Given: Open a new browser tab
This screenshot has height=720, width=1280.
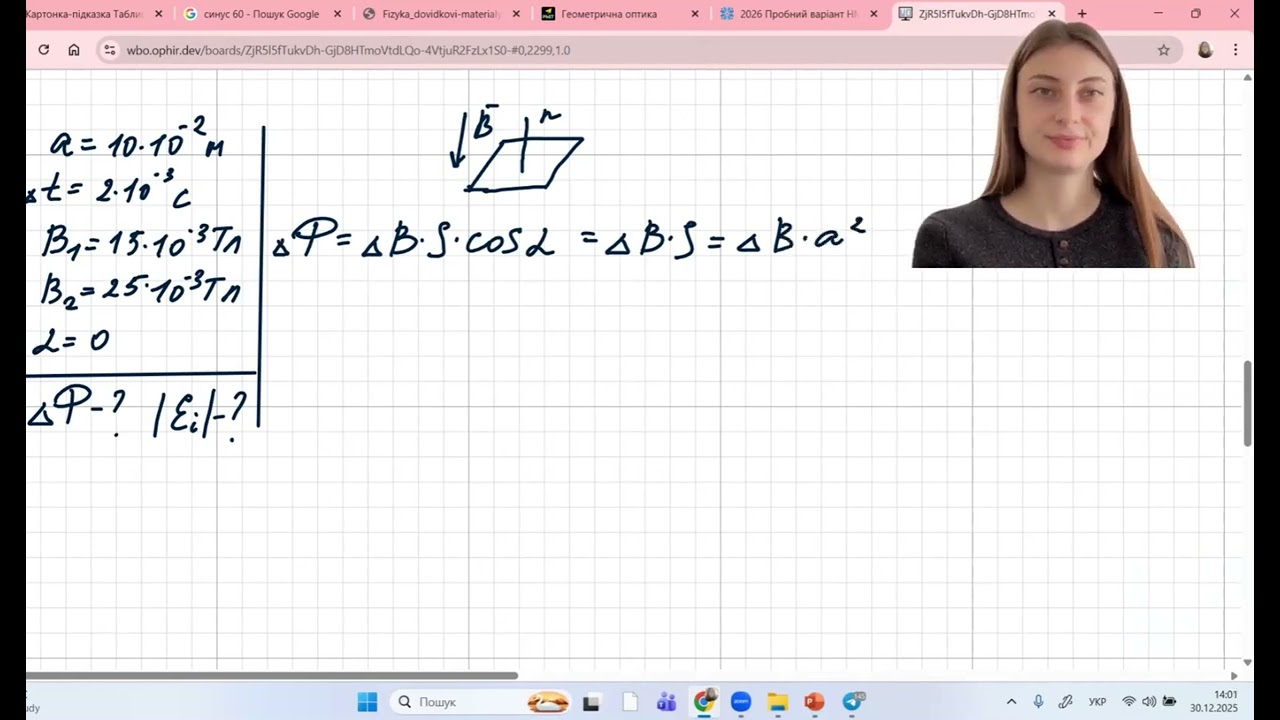Looking at the screenshot, I should (x=1082, y=14).
